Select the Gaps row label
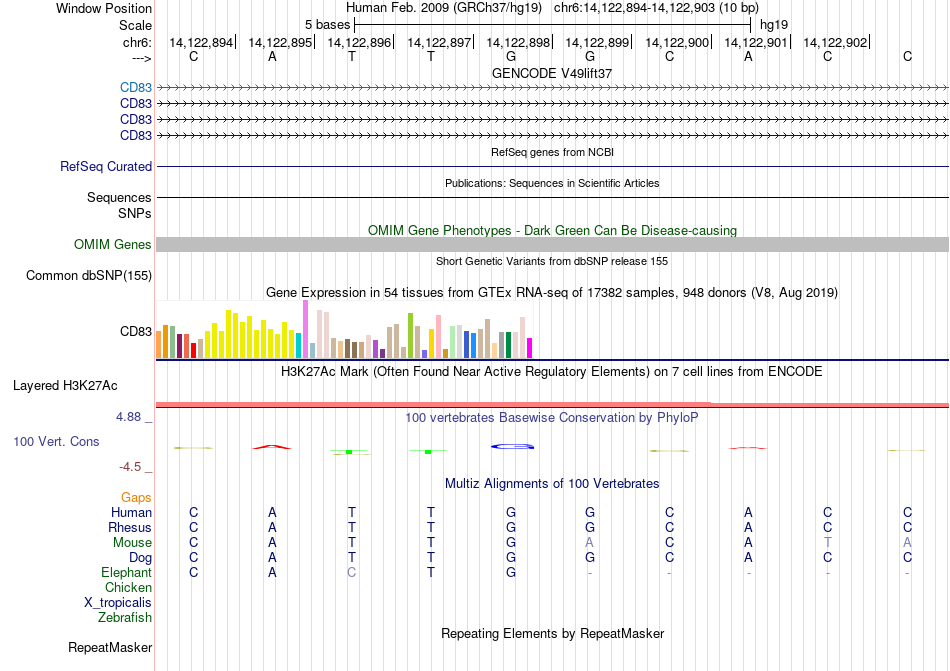This screenshot has width=950, height=671. point(136,498)
